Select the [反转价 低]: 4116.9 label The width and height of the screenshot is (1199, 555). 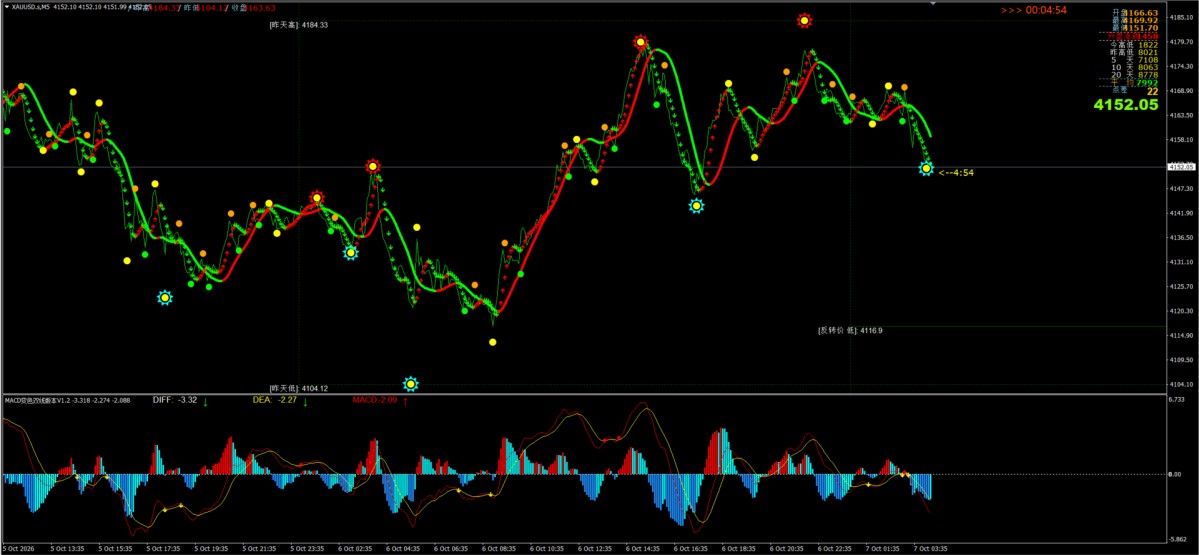coord(850,330)
